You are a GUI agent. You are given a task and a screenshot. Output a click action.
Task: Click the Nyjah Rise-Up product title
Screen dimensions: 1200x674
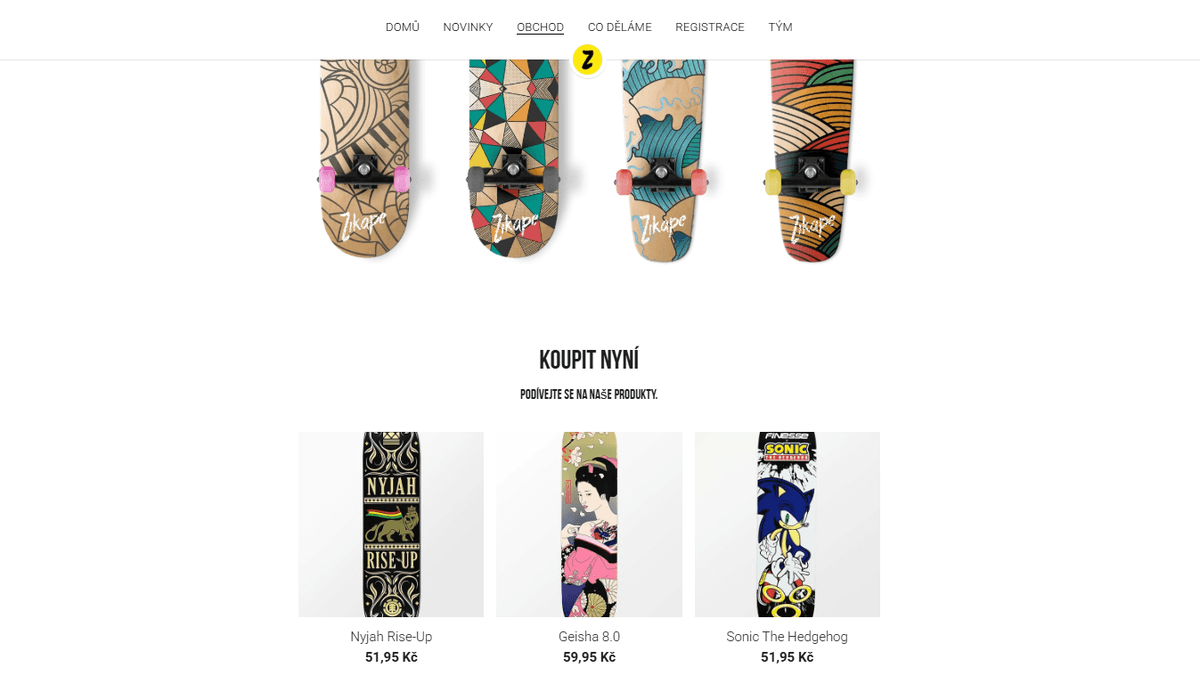391,636
